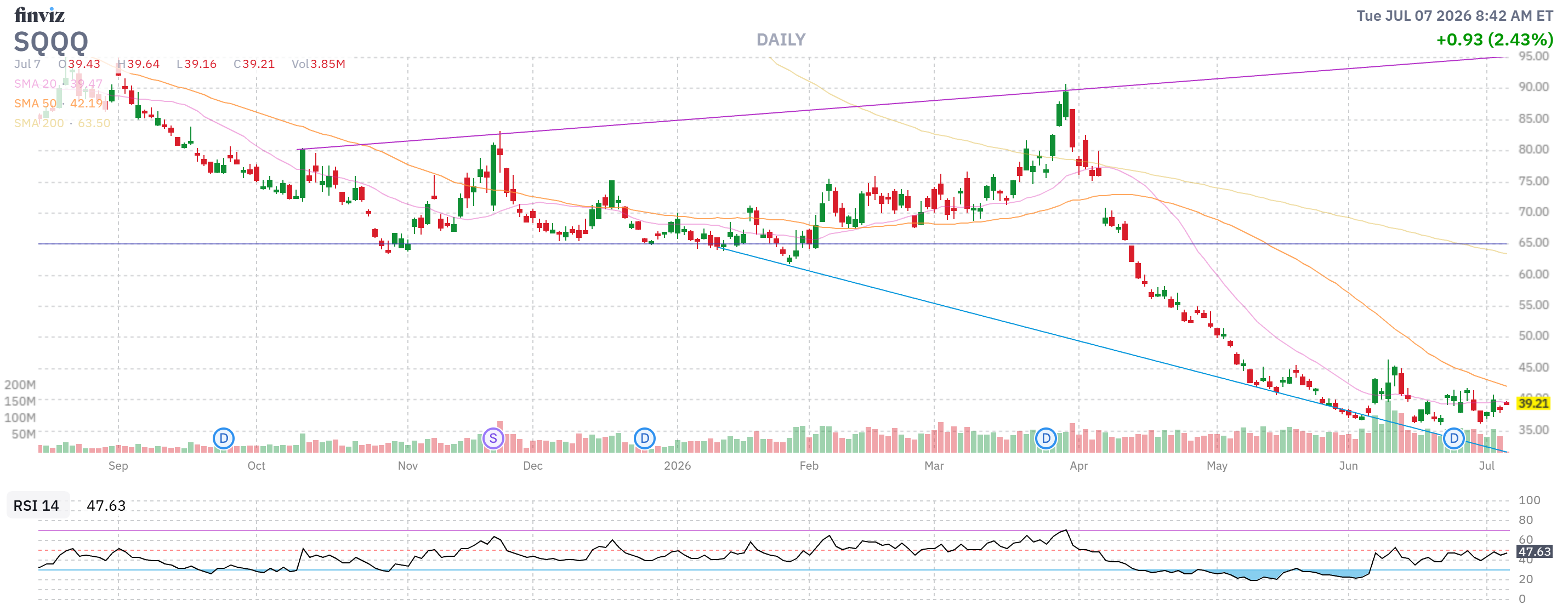Open the DAILY timeframe selector
Image resolution: width=1568 pixels, height=616 pixels.
(781, 39)
